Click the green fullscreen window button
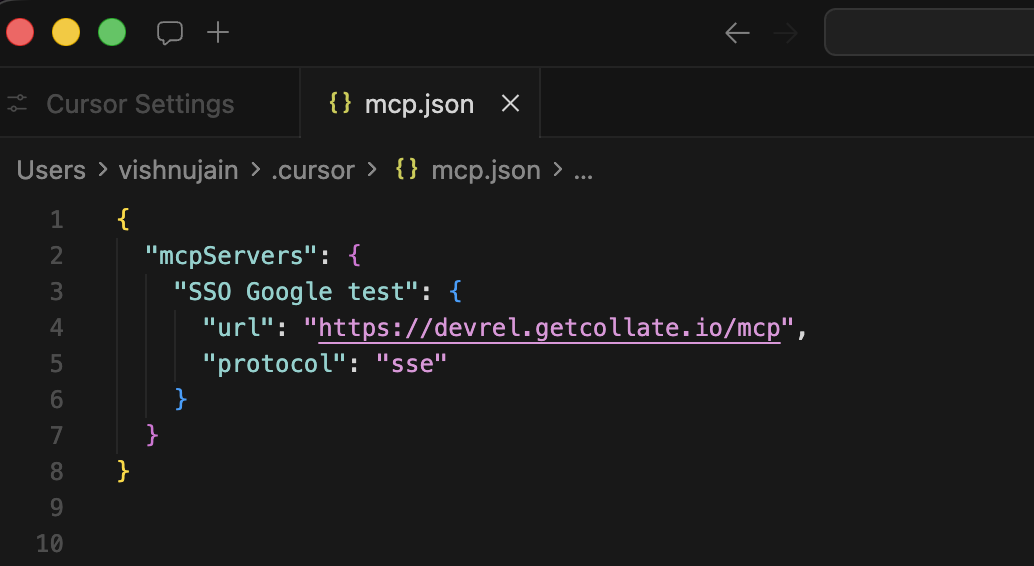This screenshot has width=1034, height=566. click(x=112, y=32)
